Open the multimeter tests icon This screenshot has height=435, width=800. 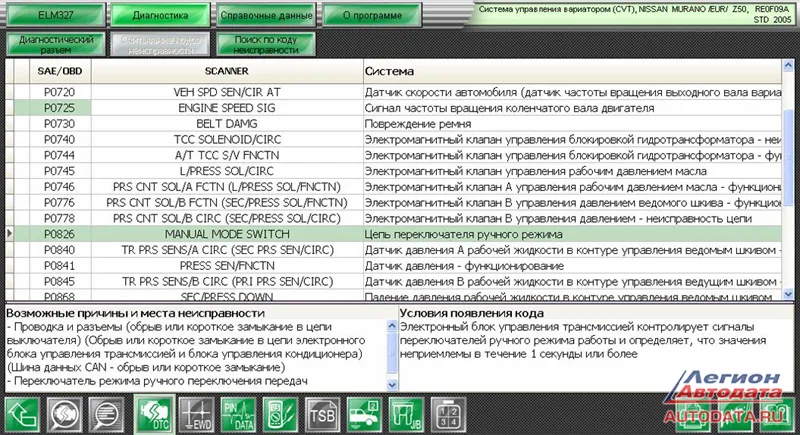pyautogui.click(x=280, y=415)
